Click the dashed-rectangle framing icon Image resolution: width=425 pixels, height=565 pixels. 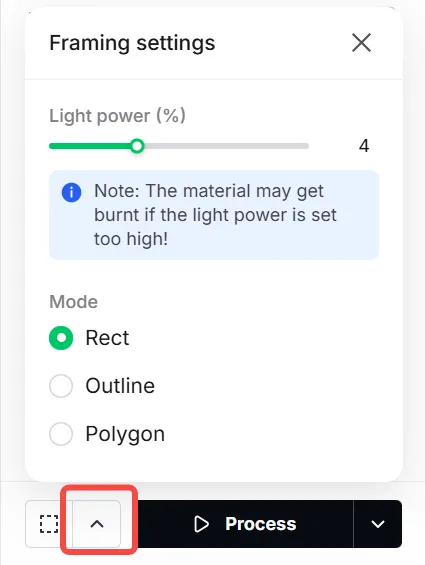click(x=49, y=524)
